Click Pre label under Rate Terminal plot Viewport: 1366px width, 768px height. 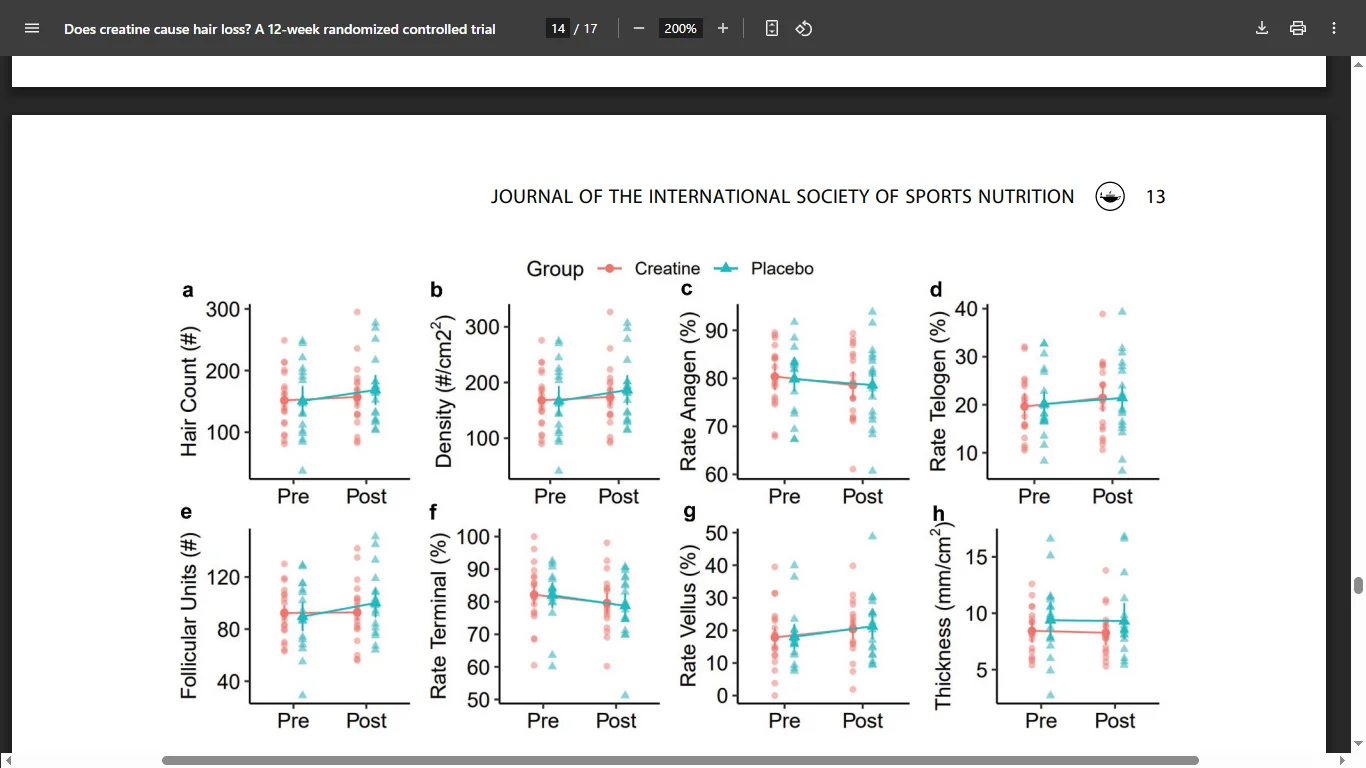click(x=543, y=721)
